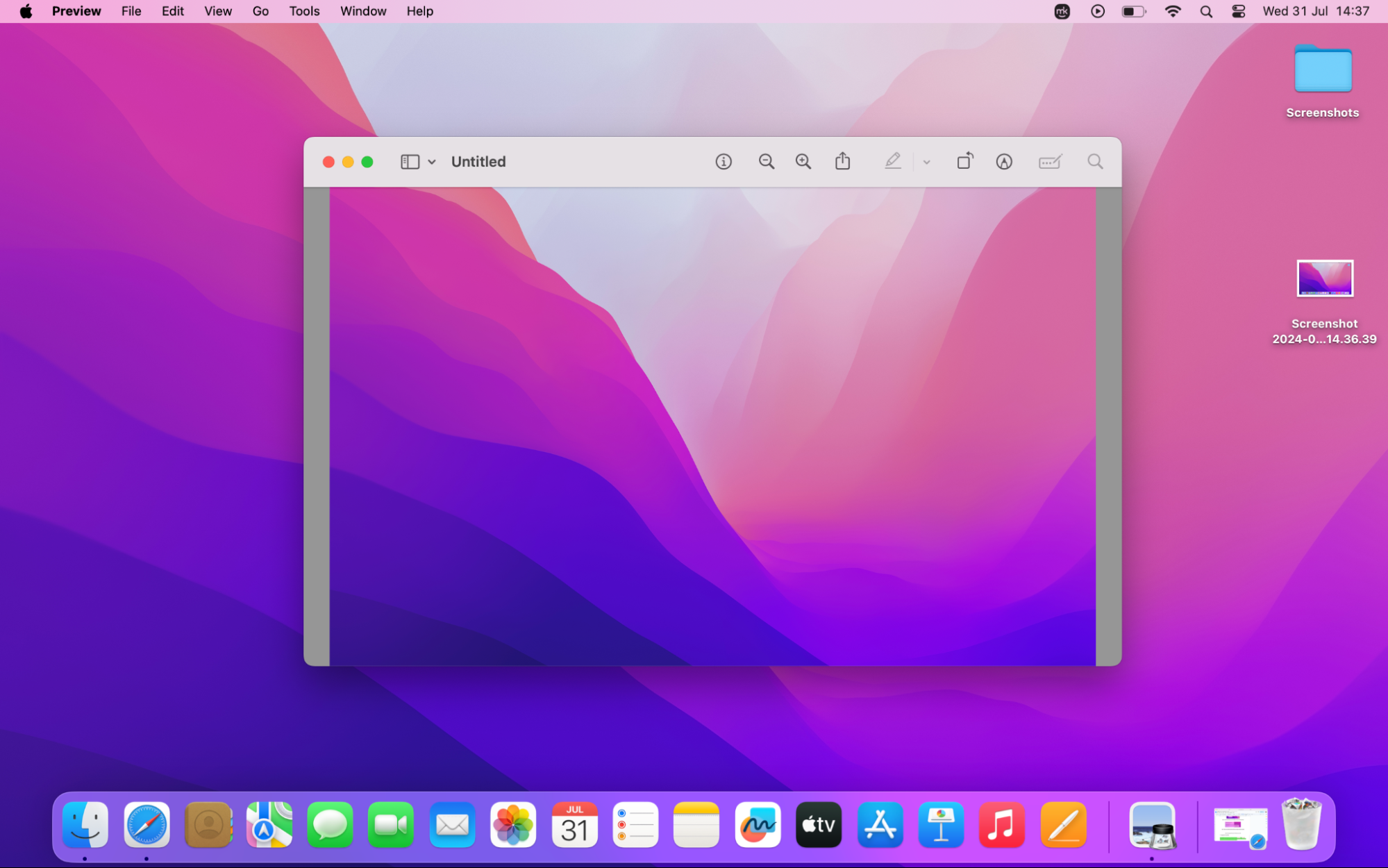Viewport: 1388px width, 868px height.
Task: Select the Highlight pen icon
Action: tap(892, 162)
